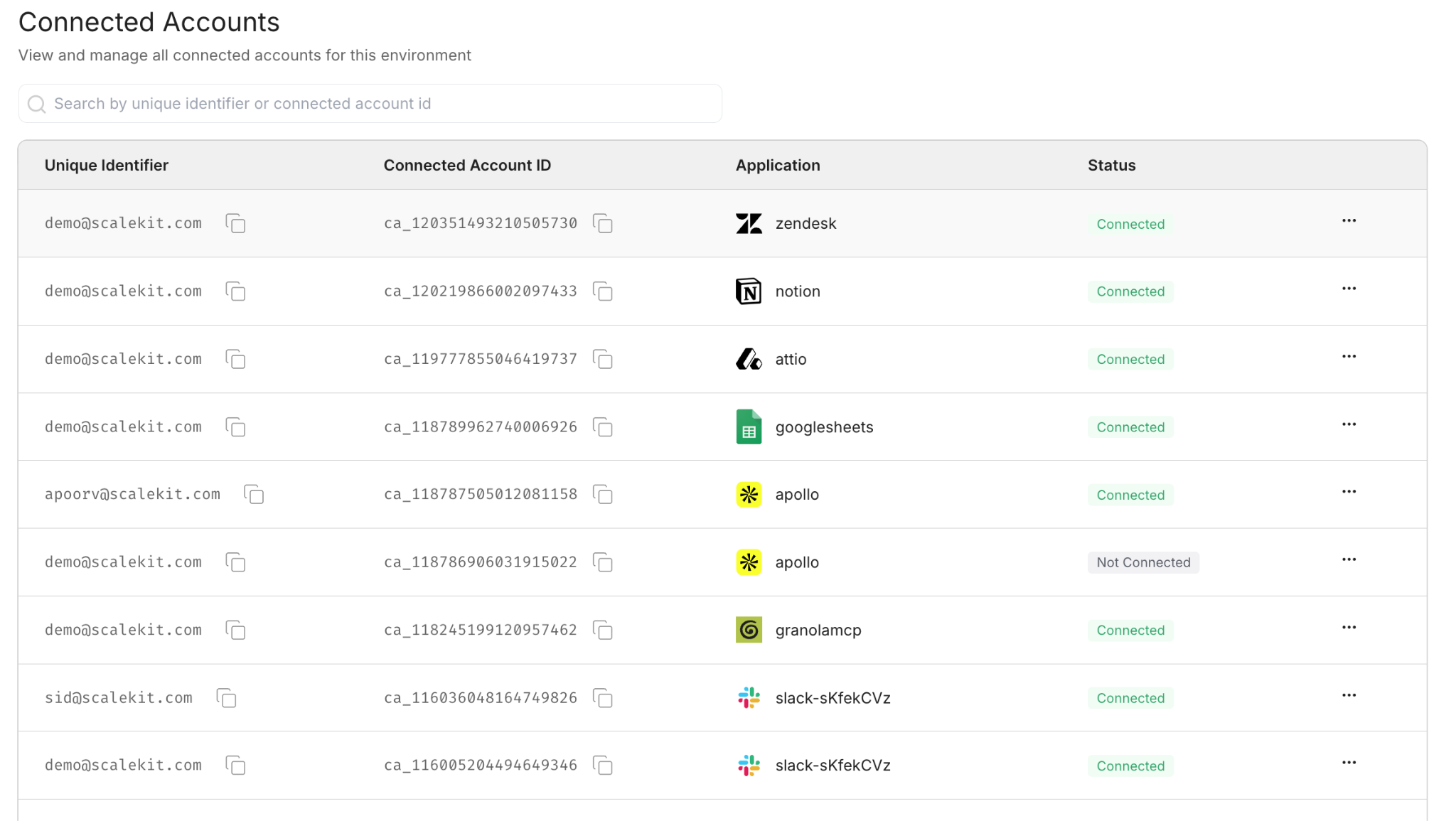Focus the search by unique identifier field
Image resolution: width=1456 pixels, height=821 pixels.
(384, 104)
